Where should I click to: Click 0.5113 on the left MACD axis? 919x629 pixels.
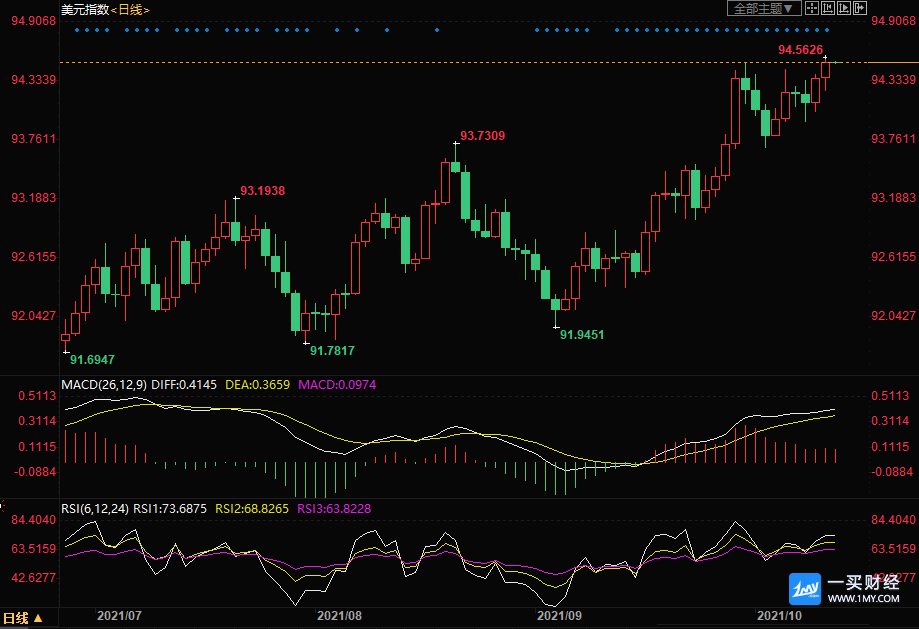[38, 396]
